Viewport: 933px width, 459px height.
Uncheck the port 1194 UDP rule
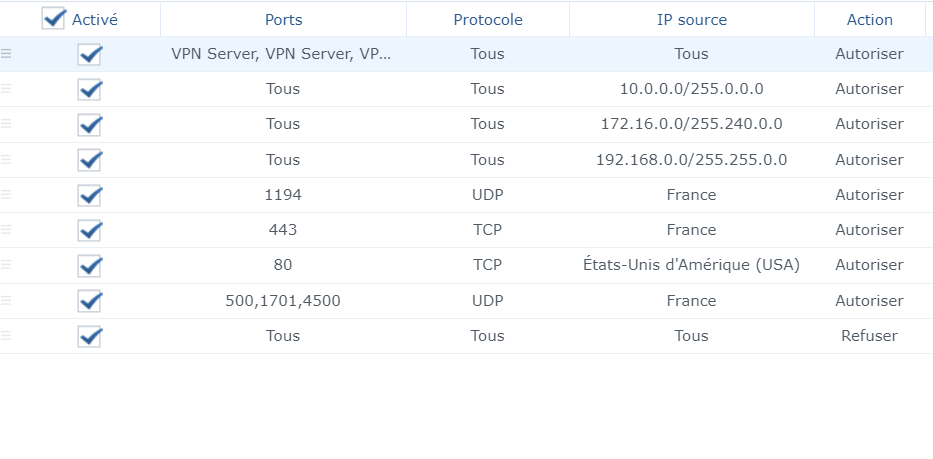click(x=90, y=195)
